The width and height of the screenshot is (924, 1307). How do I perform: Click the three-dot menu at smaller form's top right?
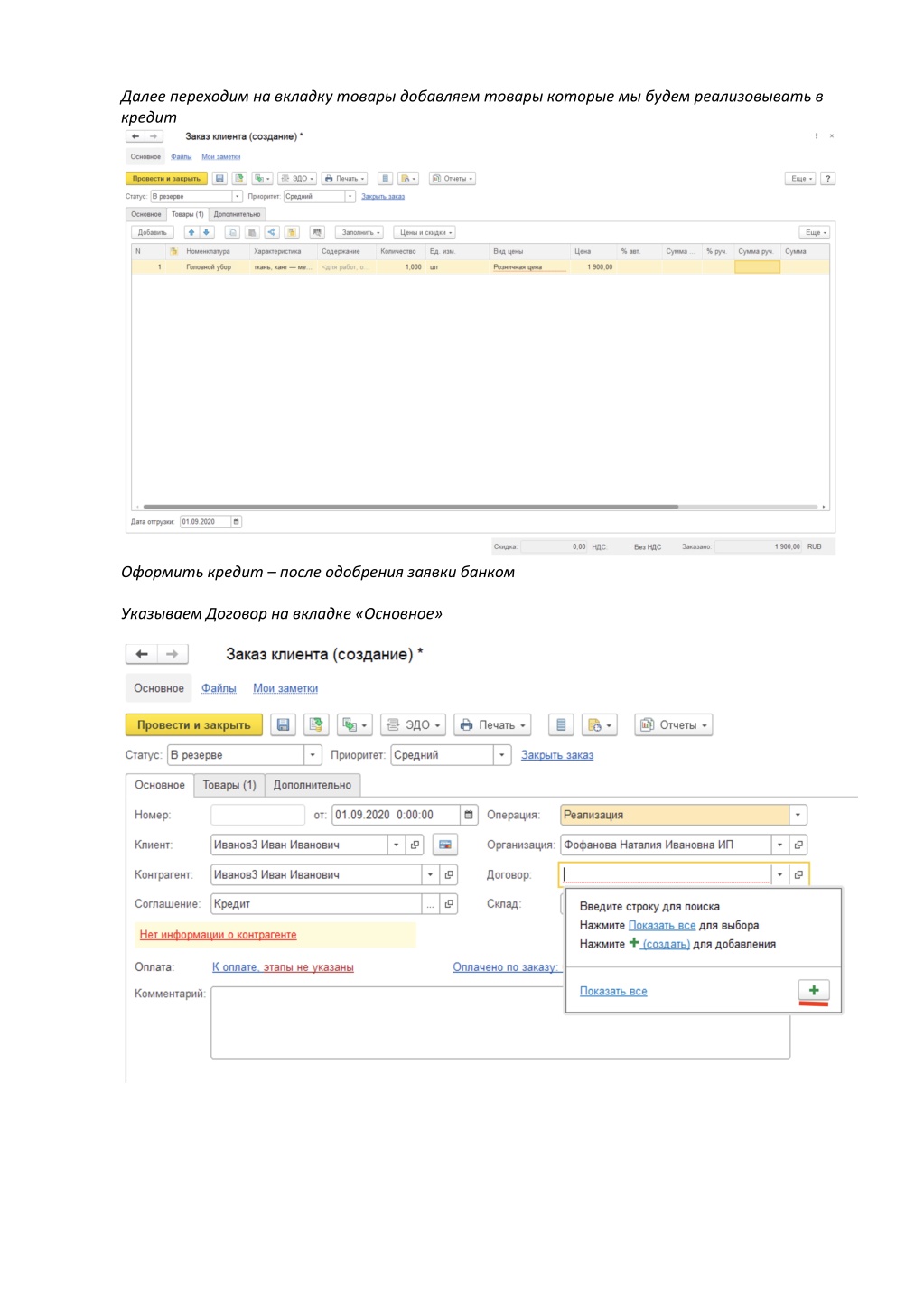pos(817,136)
